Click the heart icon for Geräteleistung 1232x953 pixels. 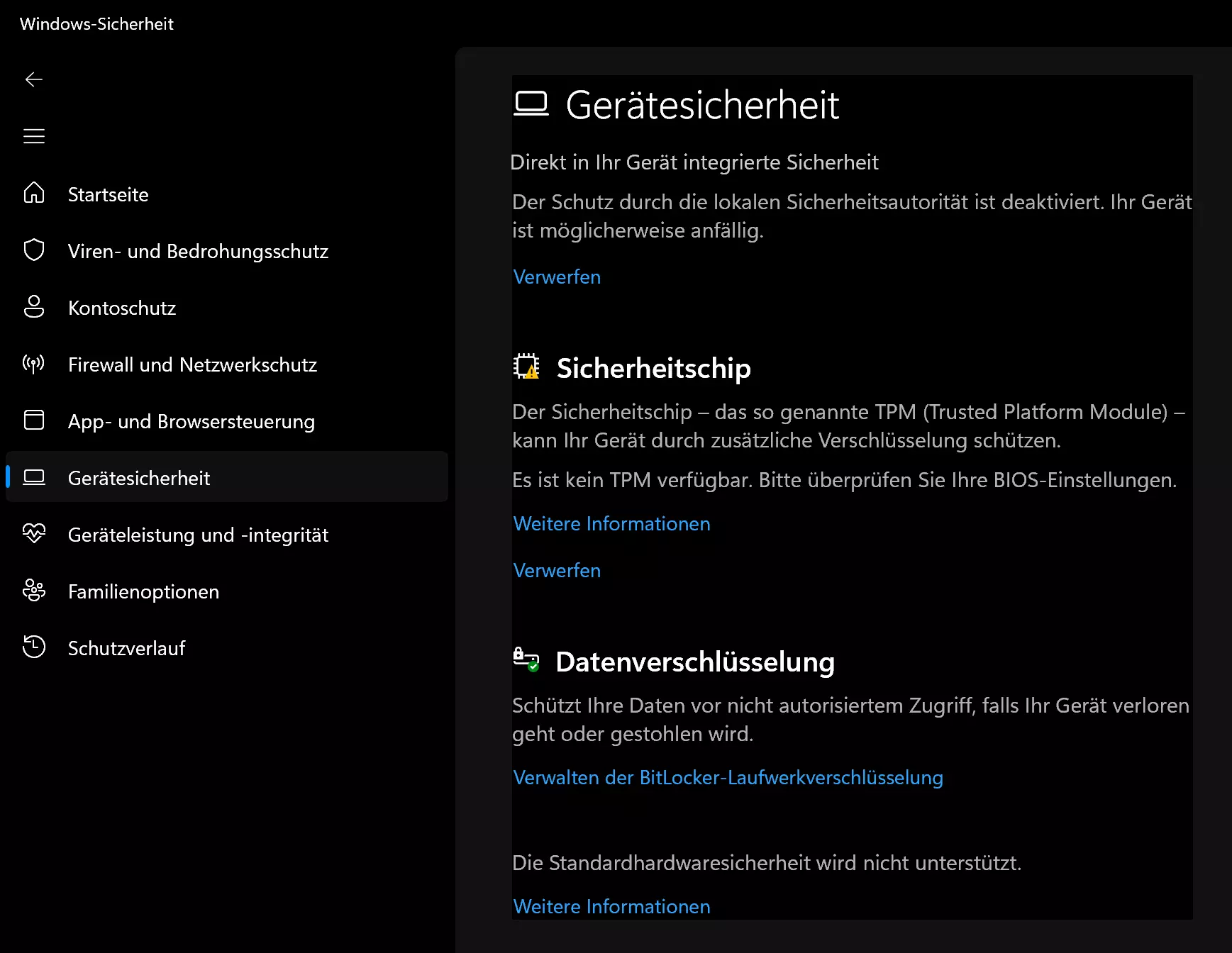click(34, 533)
